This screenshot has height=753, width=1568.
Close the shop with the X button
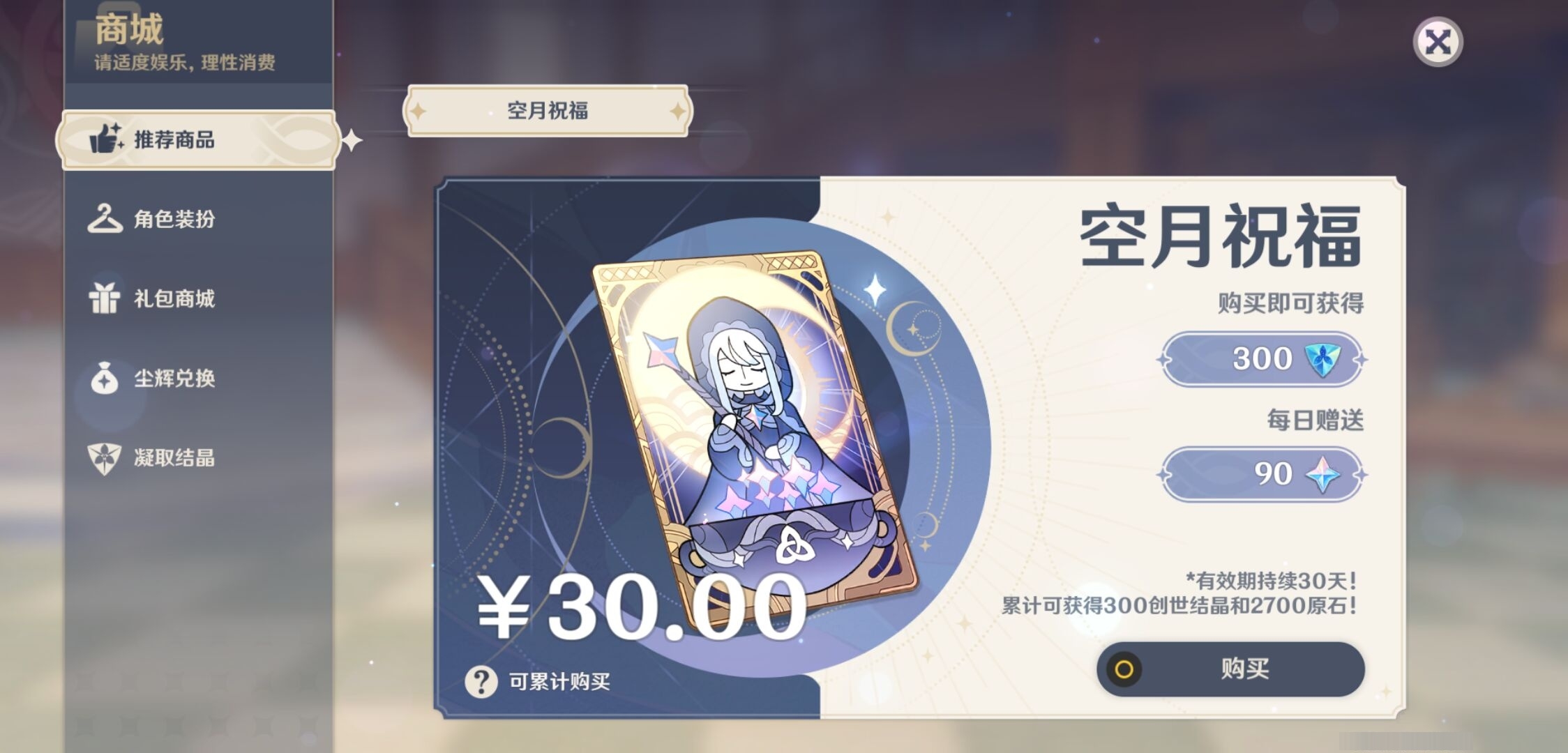coord(1438,43)
